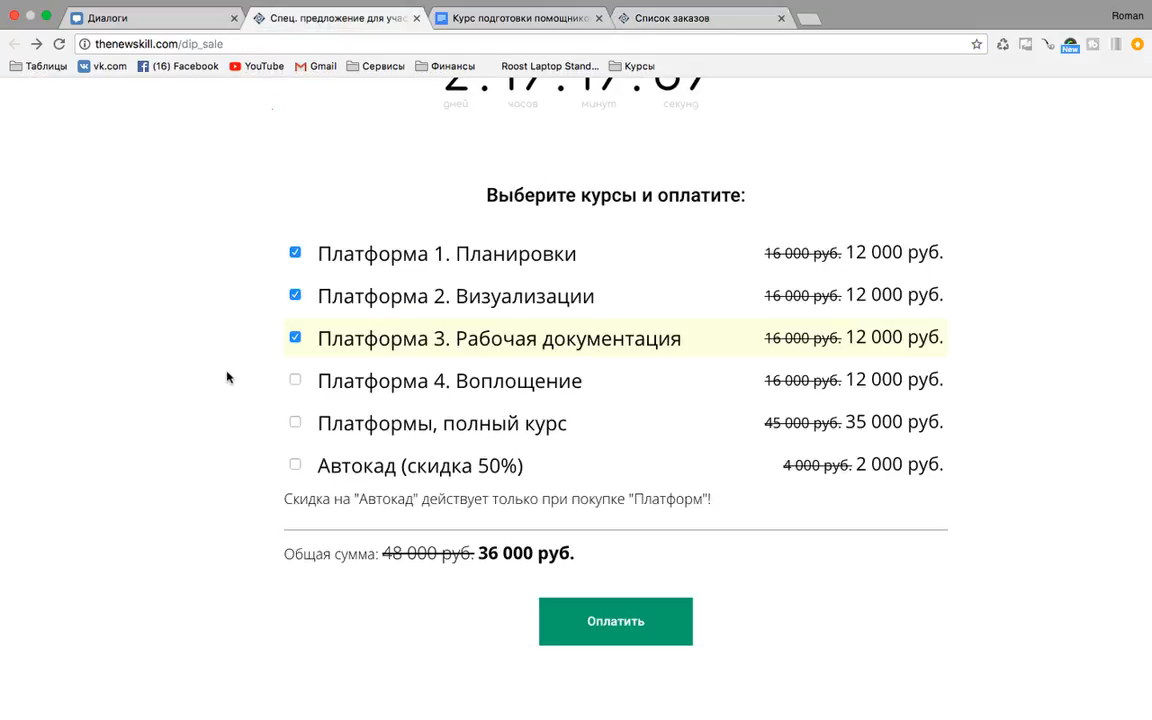This screenshot has width=1152, height=720.
Task: Click the browser forward arrow
Action: [37, 44]
